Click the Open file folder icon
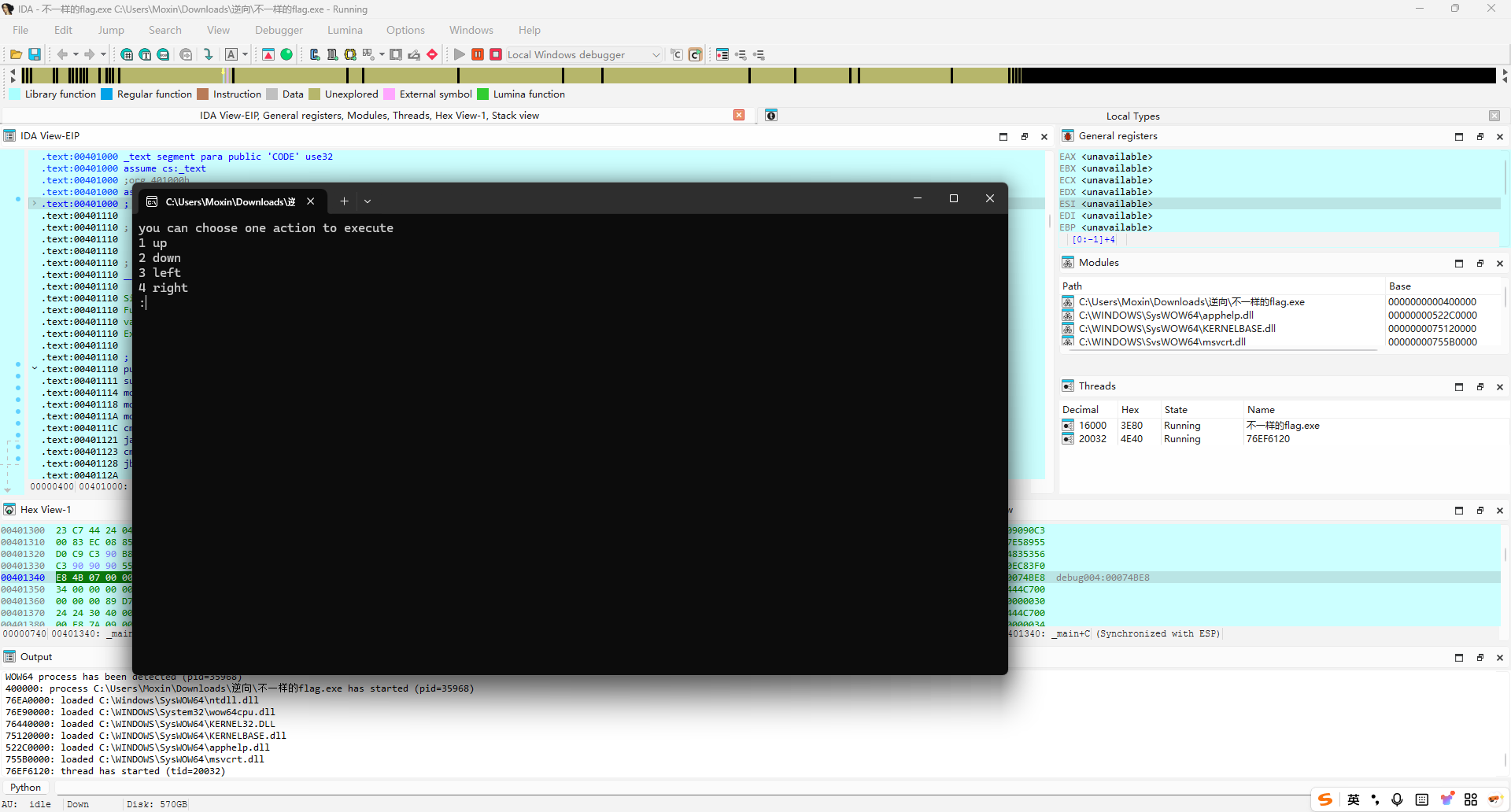Image resolution: width=1511 pixels, height=812 pixels. 16,54
